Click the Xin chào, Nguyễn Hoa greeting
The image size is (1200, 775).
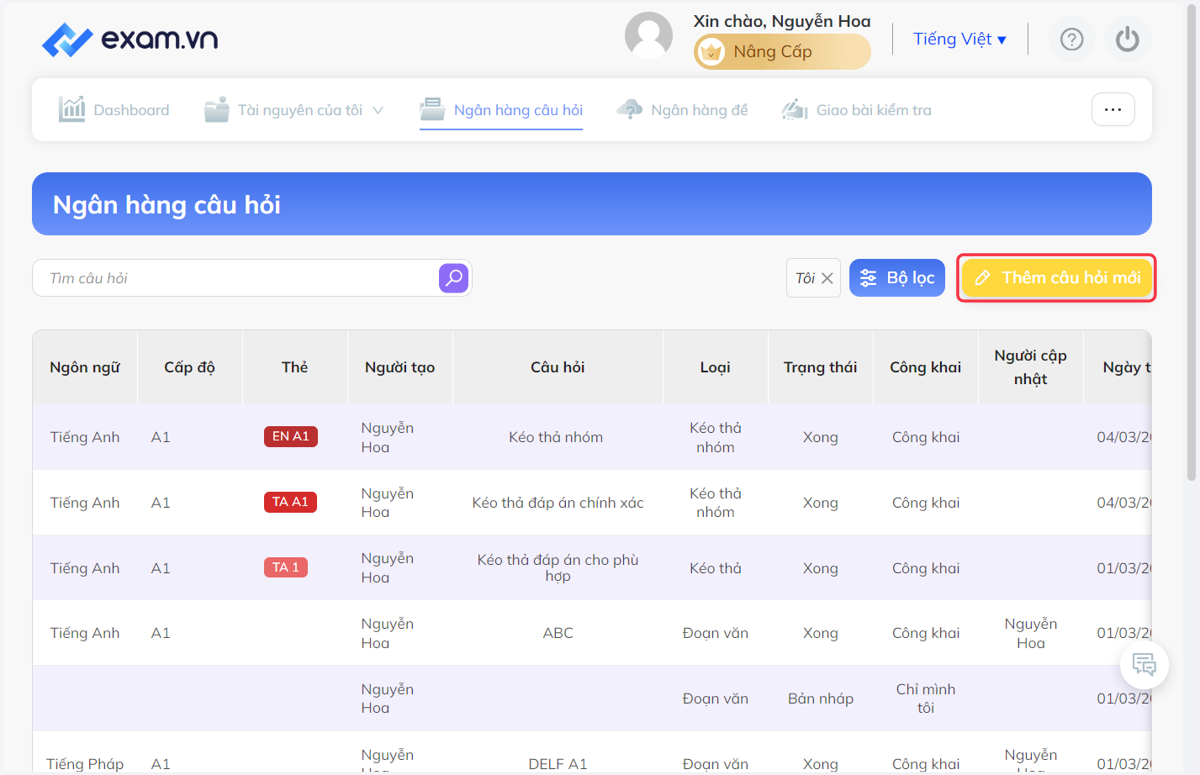[x=782, y=21]
